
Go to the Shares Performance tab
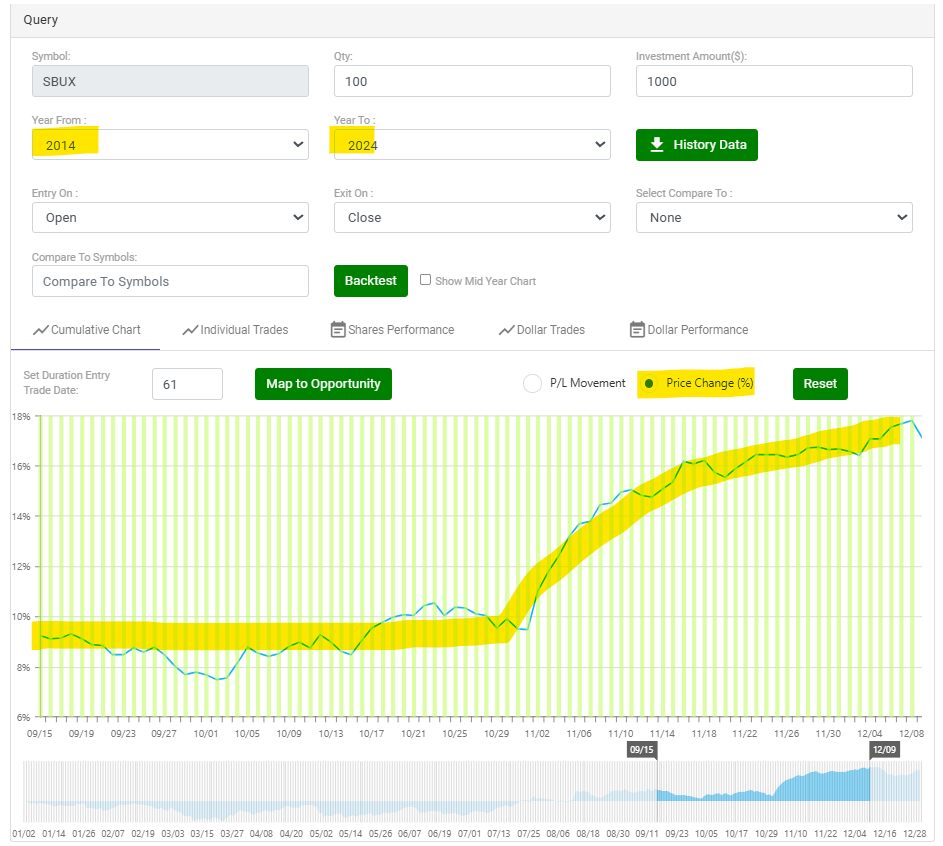393,330
